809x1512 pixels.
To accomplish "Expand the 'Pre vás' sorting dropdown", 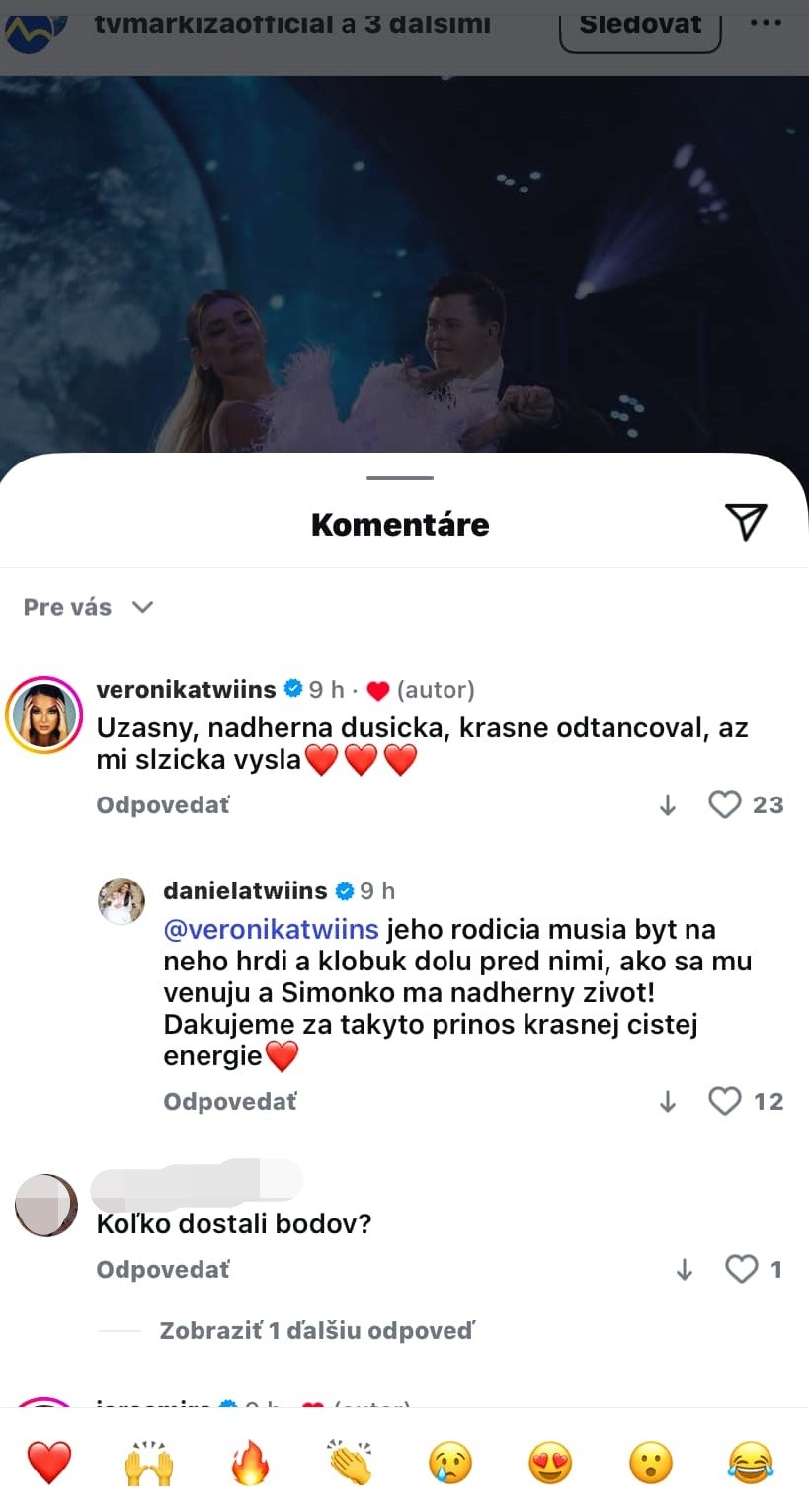I will [x=89, y=607].
